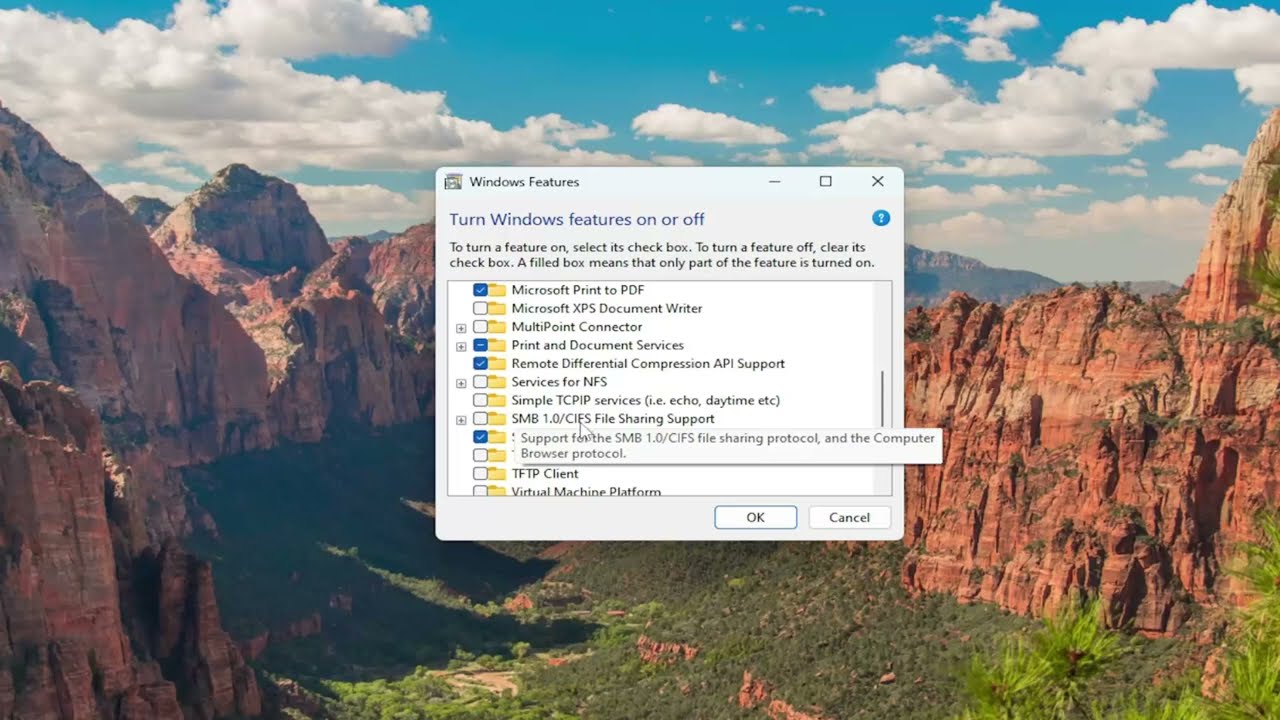
Task: Click the features list vertical scrollbar thumb
Action: pyautogui.click(x=882, y=400)
